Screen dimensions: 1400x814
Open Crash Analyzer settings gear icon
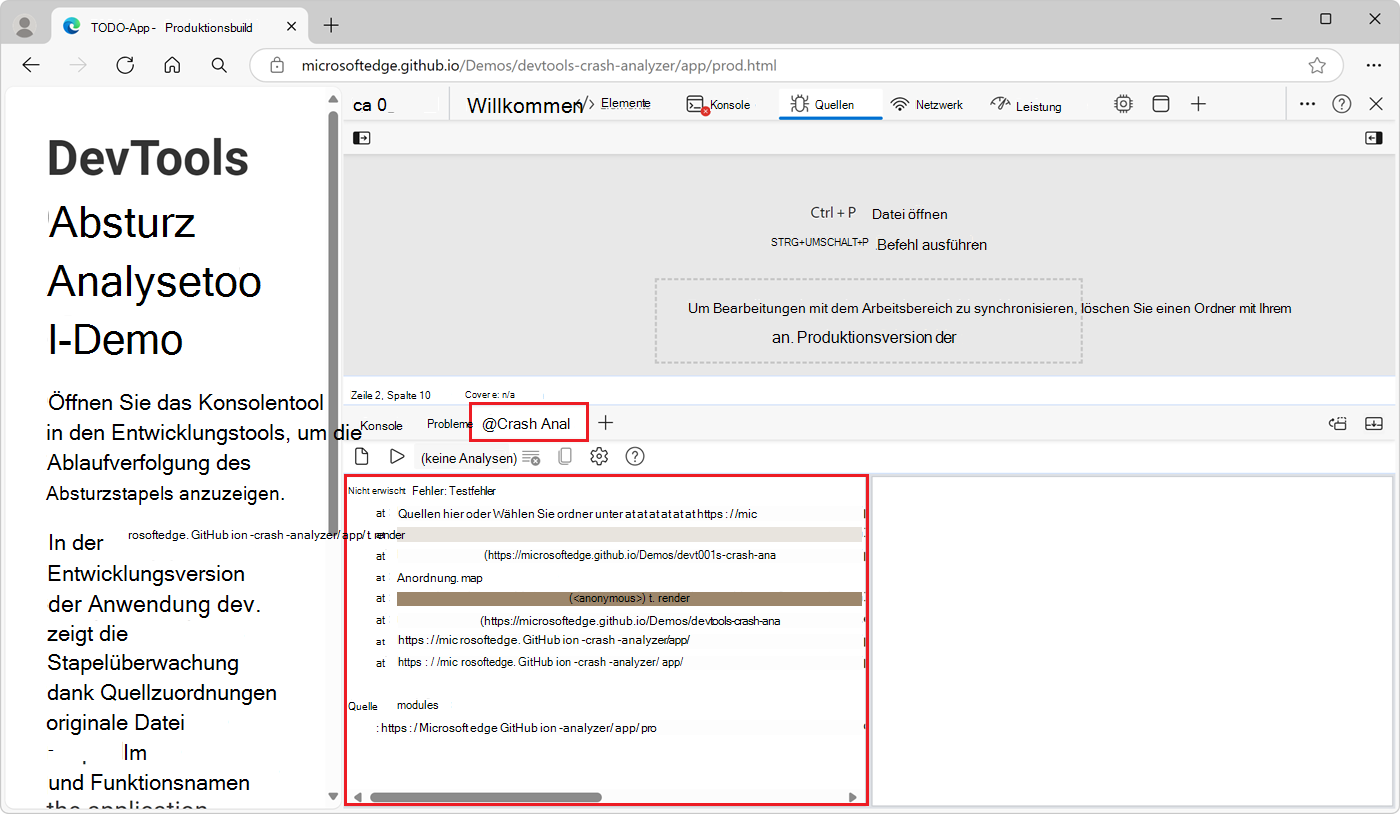pos(598,456)
